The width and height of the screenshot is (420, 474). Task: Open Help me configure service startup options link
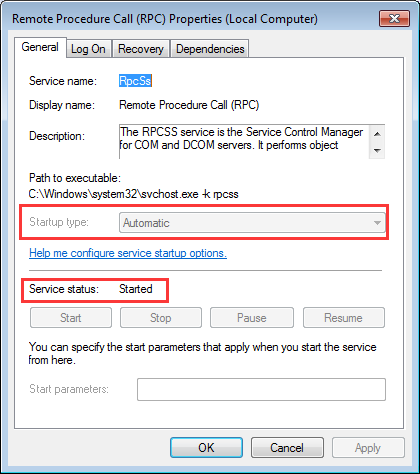pyautogui.click(x=128, y=253)
